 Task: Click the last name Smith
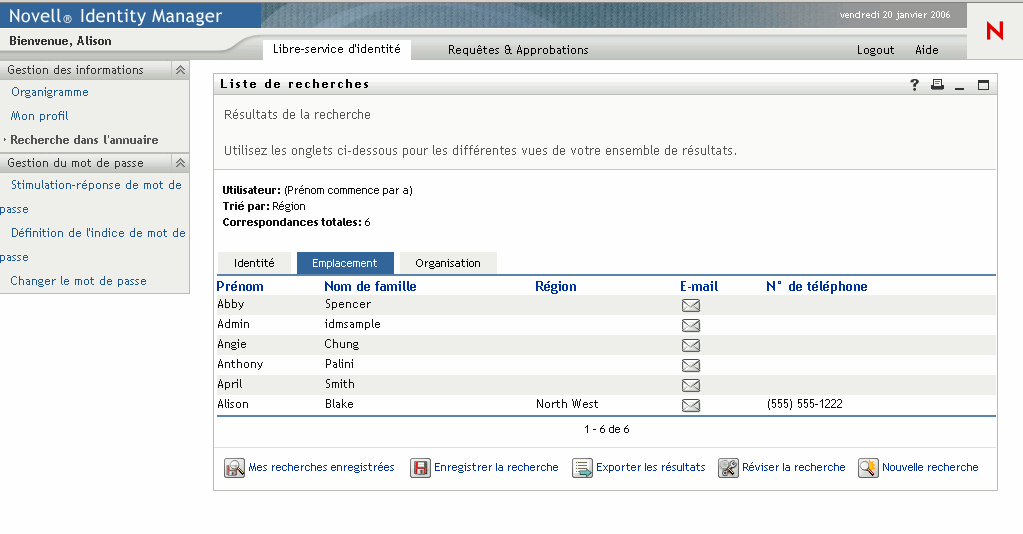tap(340, 384)
